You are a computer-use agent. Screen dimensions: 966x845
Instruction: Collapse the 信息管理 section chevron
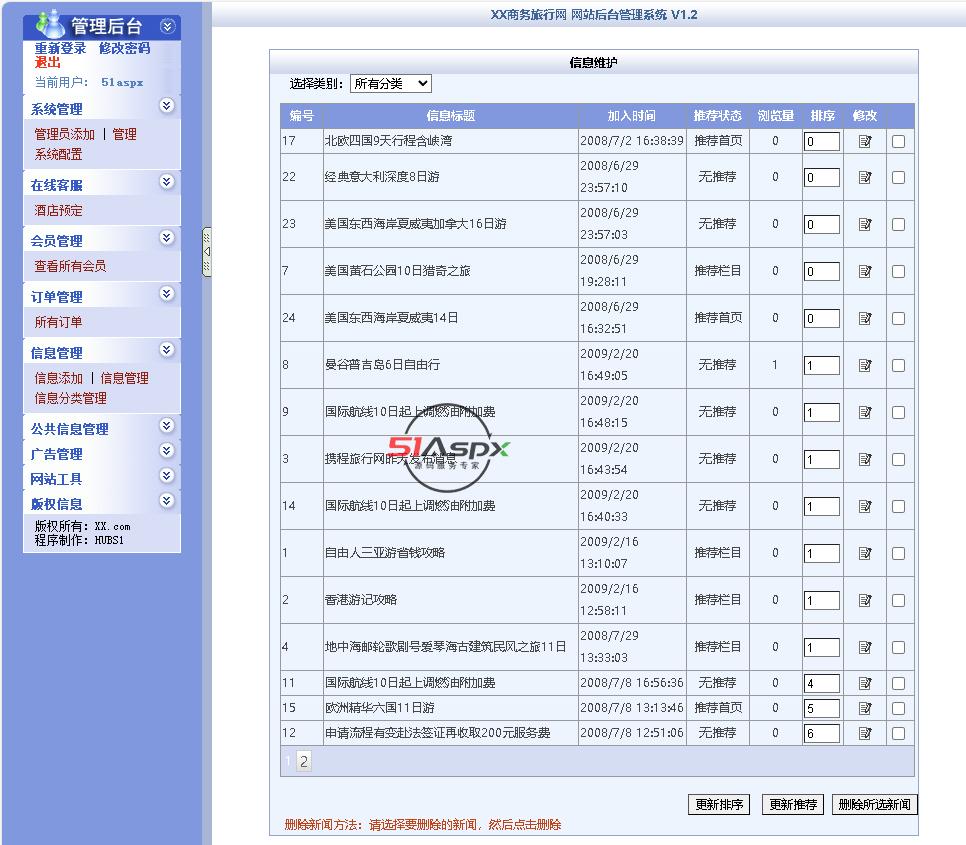166,349
